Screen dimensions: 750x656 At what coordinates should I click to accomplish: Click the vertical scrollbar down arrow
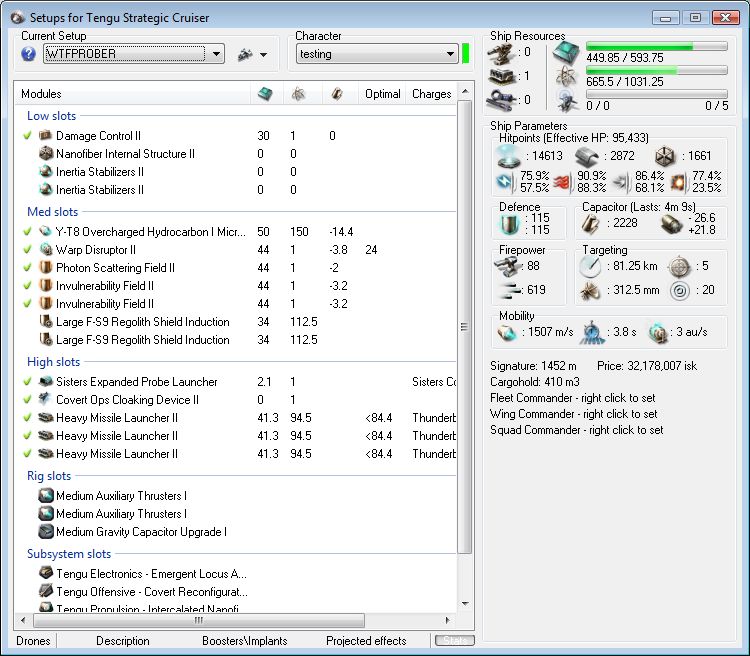pos(465,604)
